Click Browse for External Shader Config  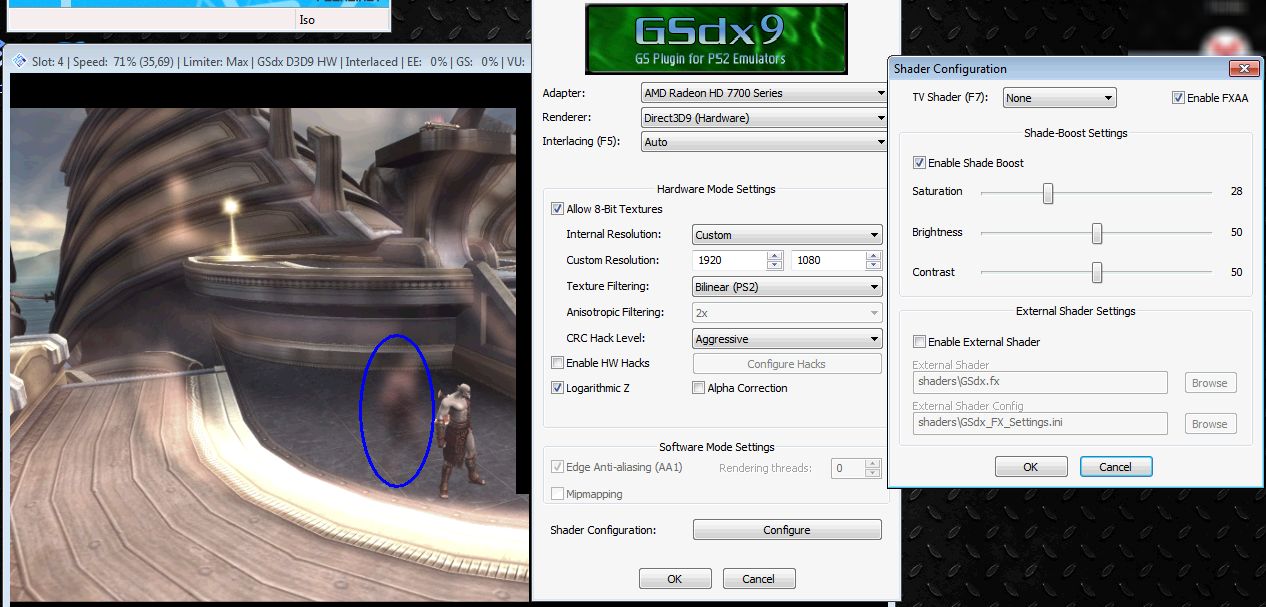point(1210,424)
